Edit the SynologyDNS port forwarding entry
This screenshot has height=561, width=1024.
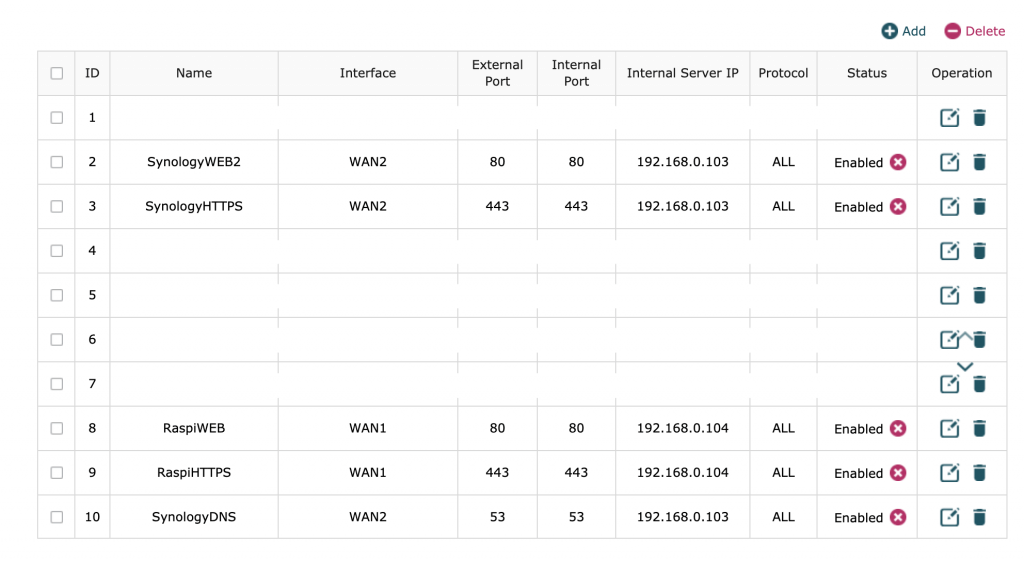[949, 517]
